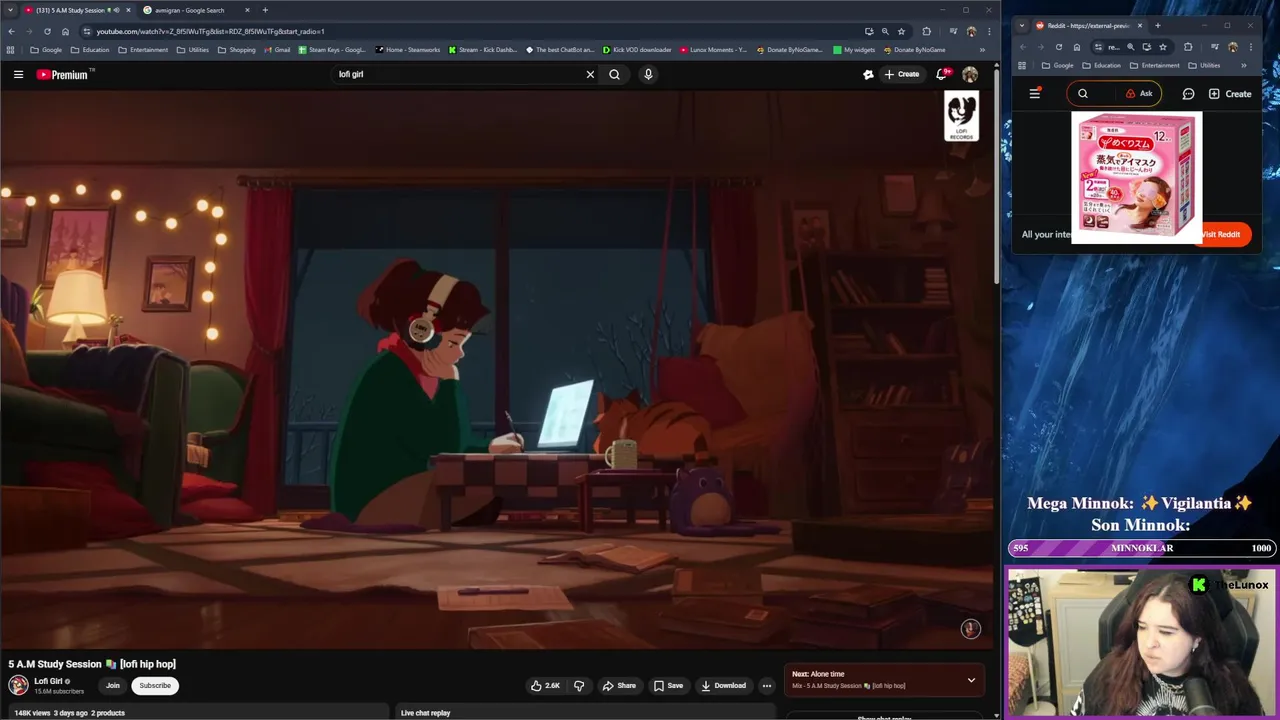1280x720 pixels.
Task: Open Chrome menu dots in the YouTube window
Action: 989,31
